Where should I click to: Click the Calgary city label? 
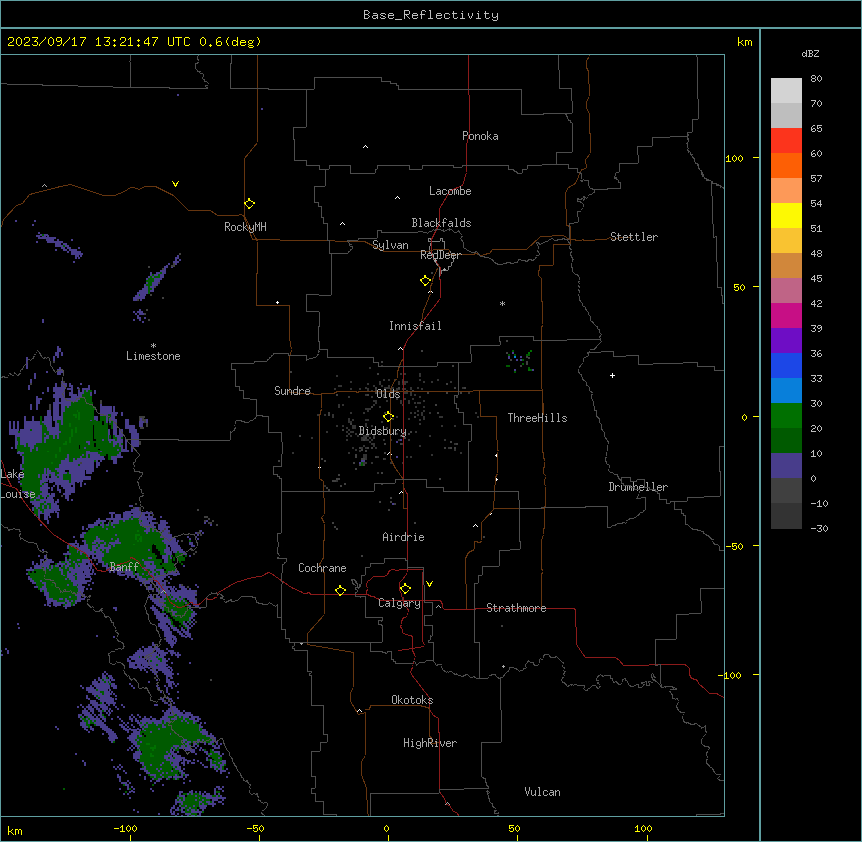399,603
